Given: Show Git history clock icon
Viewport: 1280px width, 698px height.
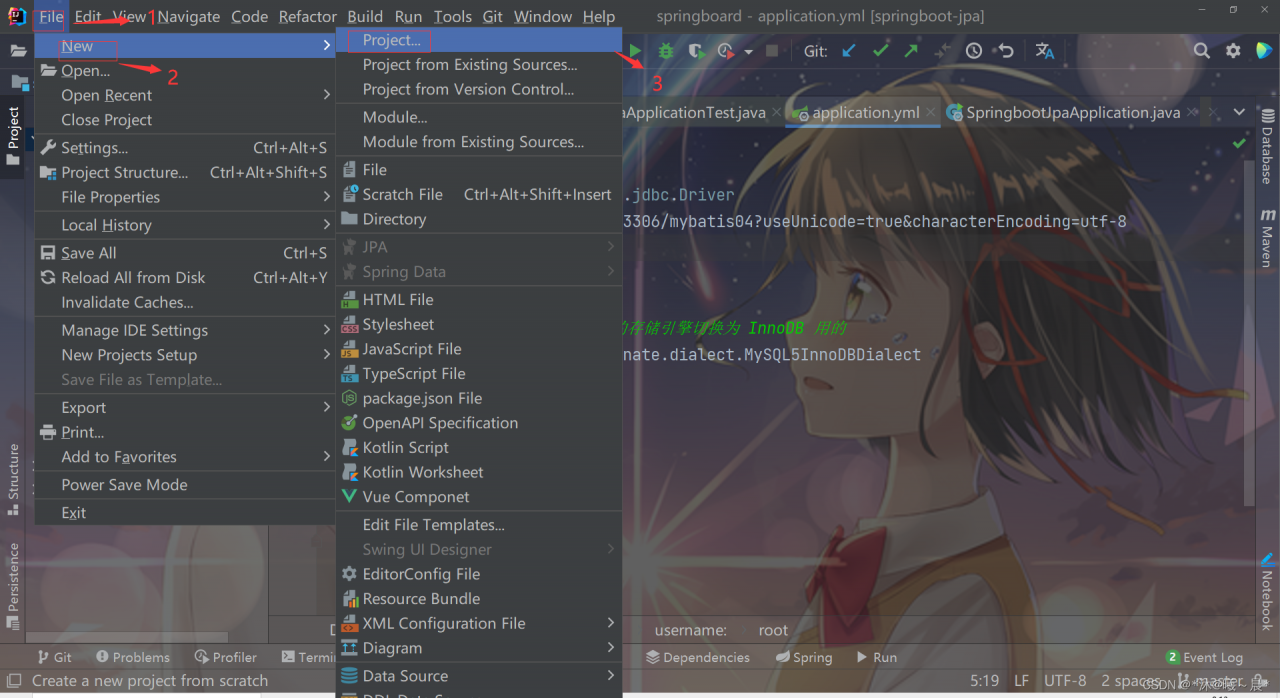Looking at the screenshot, I should (x=974, y=51).
